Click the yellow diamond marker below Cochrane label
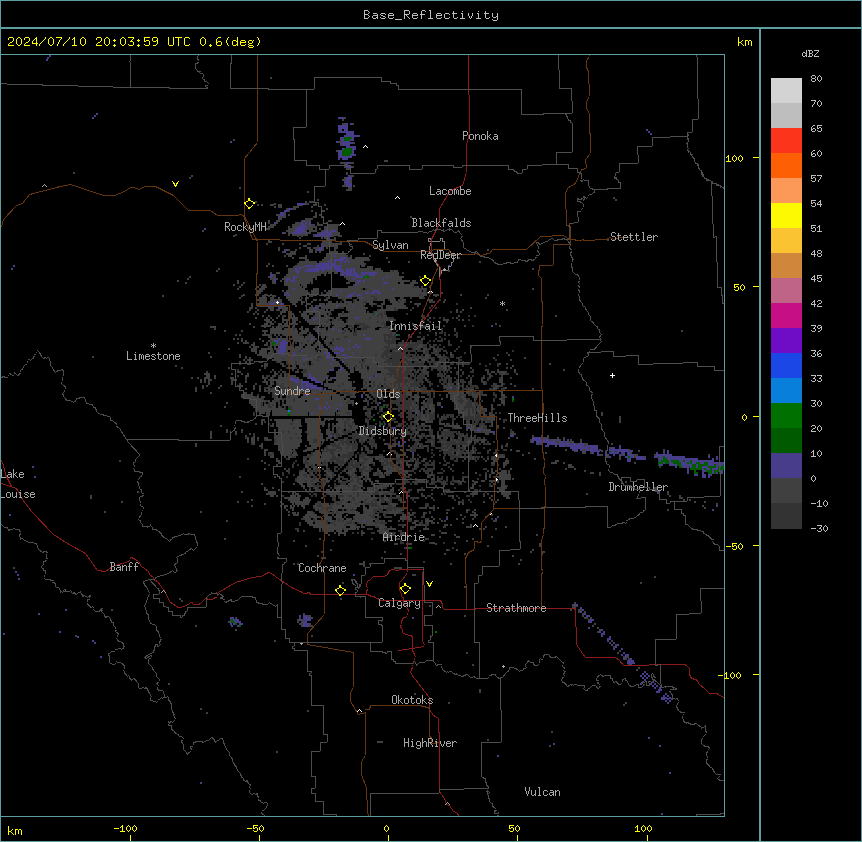The width and height of the screenshot is (862, 842). 340,590
